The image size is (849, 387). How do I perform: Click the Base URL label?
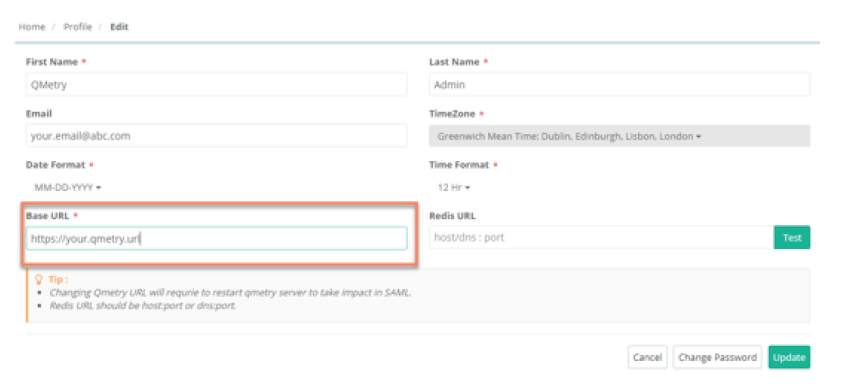pyautogui.click(x=48, y=215)
